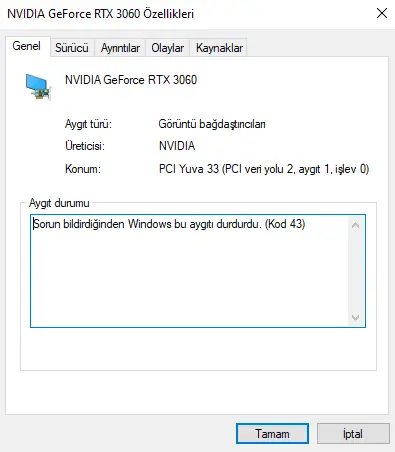Go to the Kaynaklar tab
Screen dimensions: 395x452
click(219, 48)
